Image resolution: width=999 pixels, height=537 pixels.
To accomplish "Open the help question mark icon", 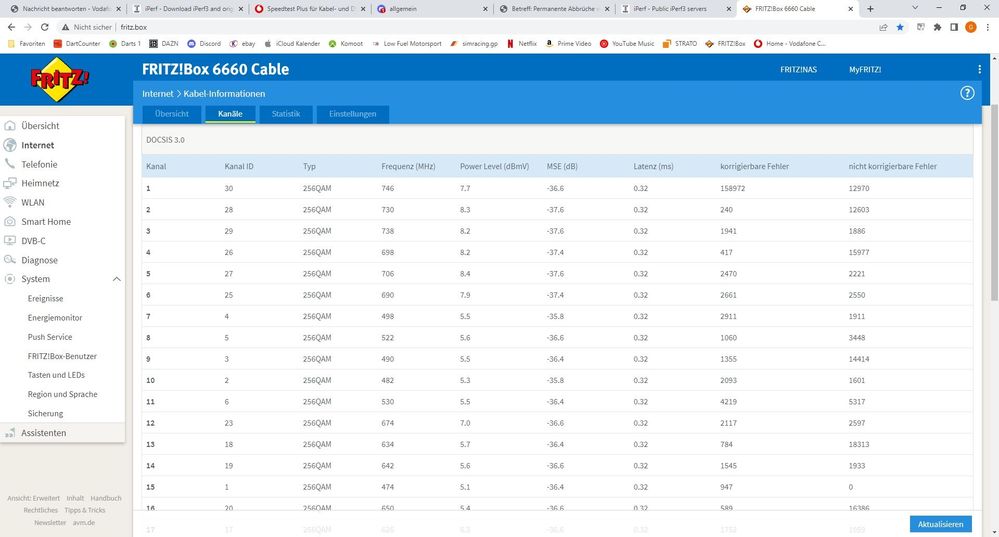I will (967, 93).
